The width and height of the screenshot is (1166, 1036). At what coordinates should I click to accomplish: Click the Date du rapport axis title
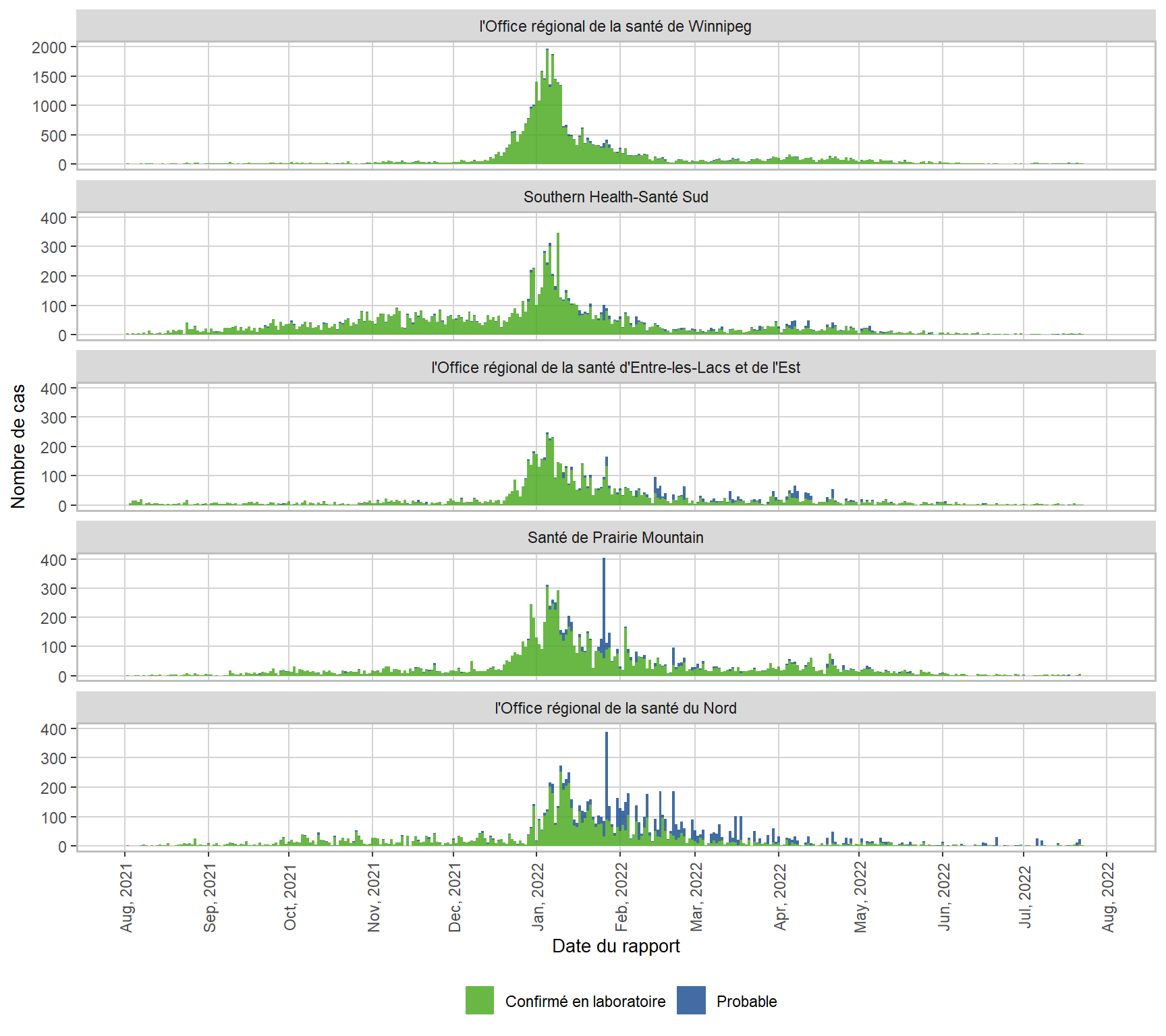[x=615, y=946]
